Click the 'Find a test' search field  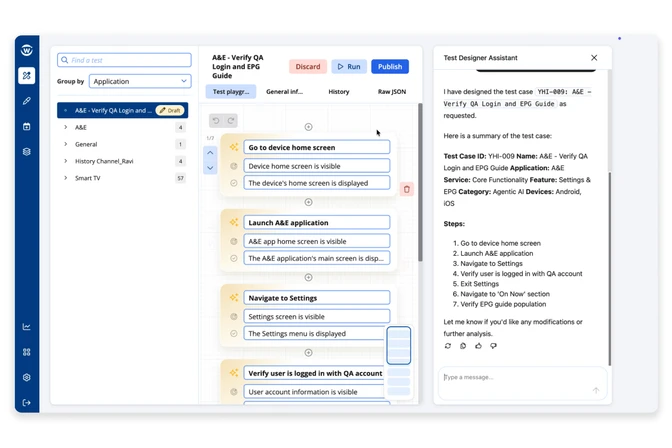click(124, 60)
